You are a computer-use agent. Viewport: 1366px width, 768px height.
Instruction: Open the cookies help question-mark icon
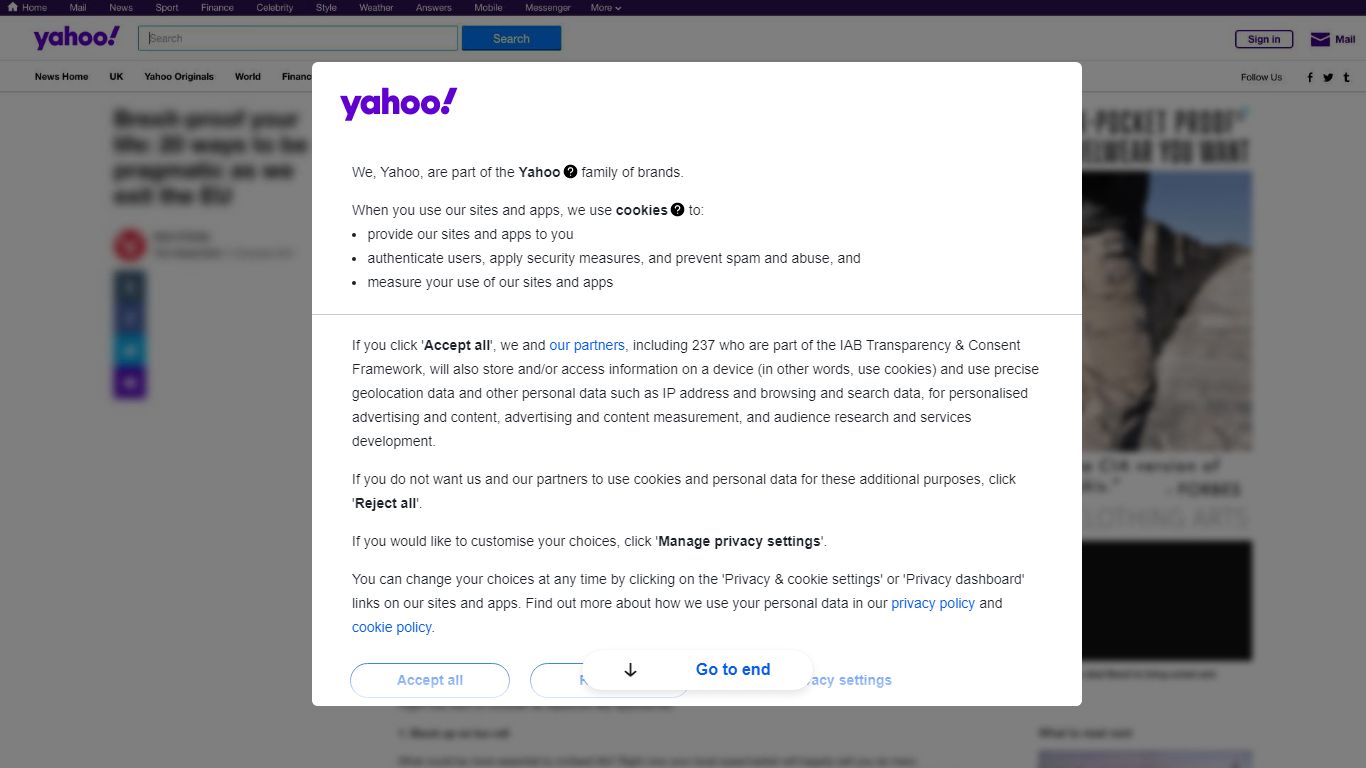677,209
